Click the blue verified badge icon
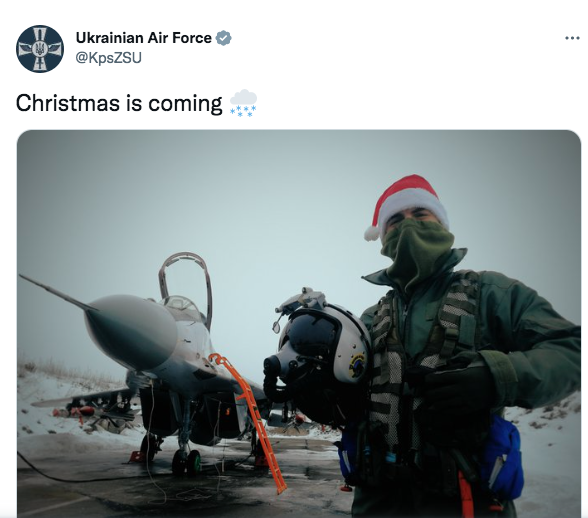 pyautogui.click(x=224, y=38)
